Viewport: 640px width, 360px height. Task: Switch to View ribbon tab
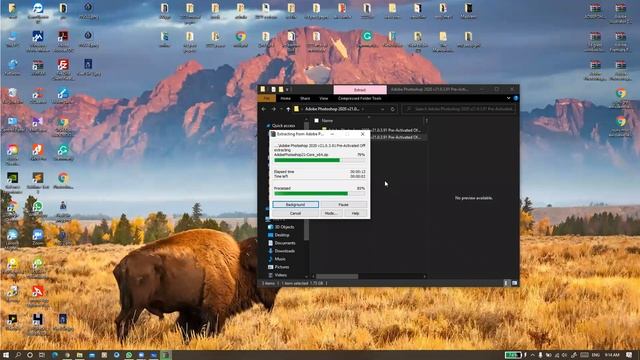(324, 98)
